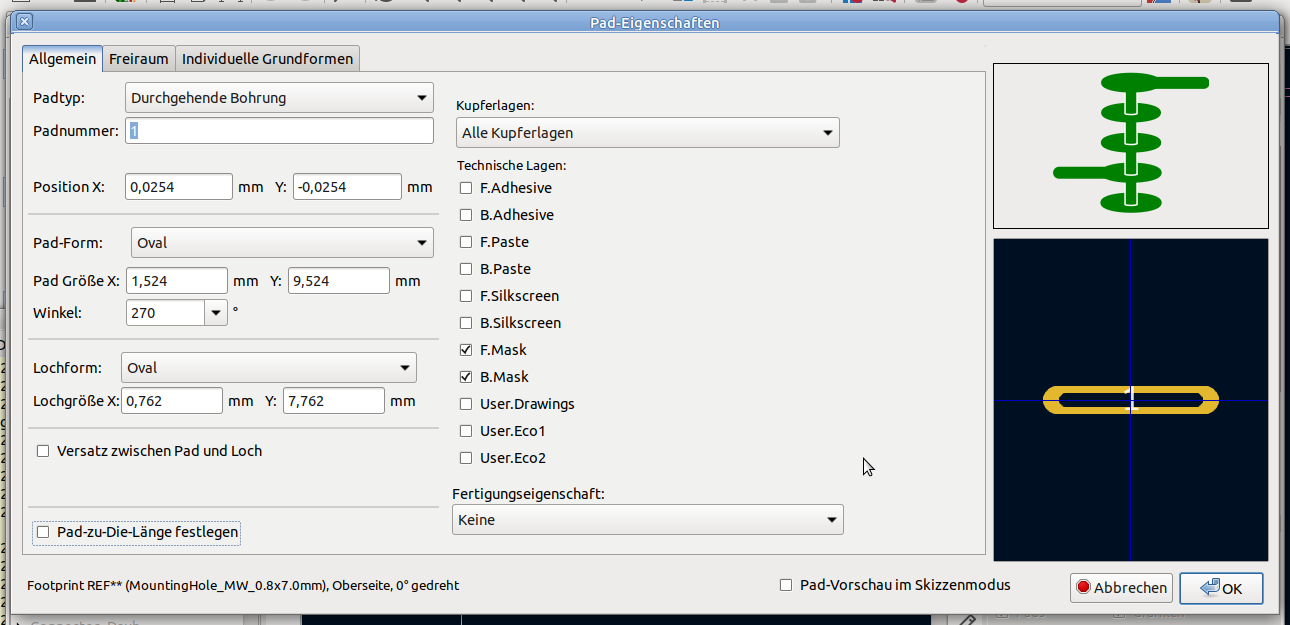Screen dimensions: 1290x625
Task: Click the Position Y field
Action: [x=347, y=187]
